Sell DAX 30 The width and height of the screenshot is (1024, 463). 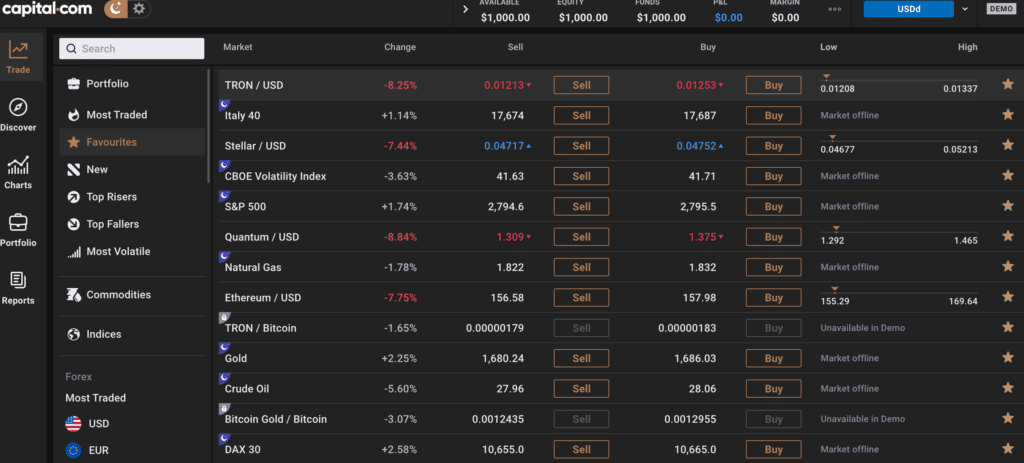(x=581, y=449)
